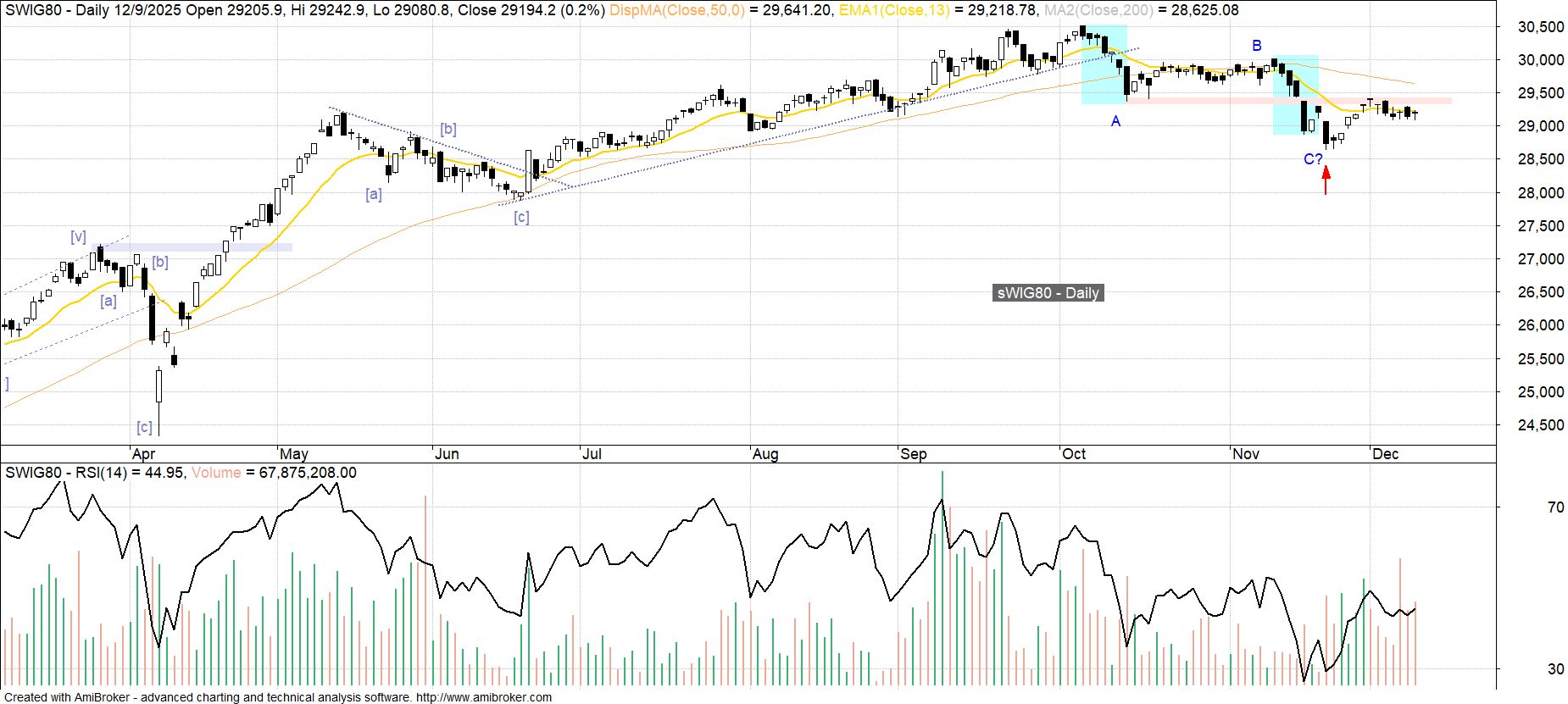Select the blue wave B label

point(1257,46)
